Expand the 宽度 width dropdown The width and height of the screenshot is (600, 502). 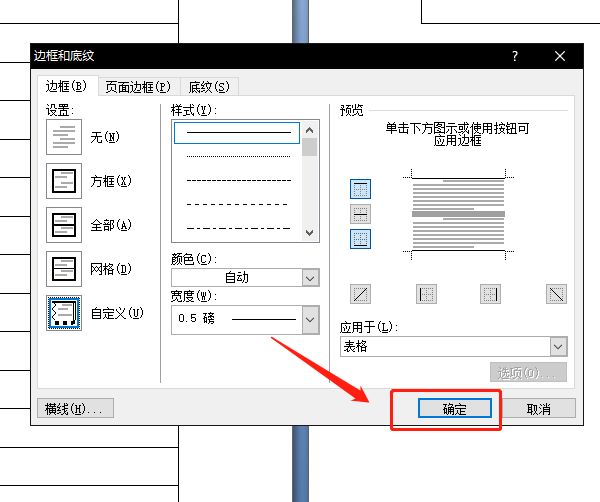(310, 319)
